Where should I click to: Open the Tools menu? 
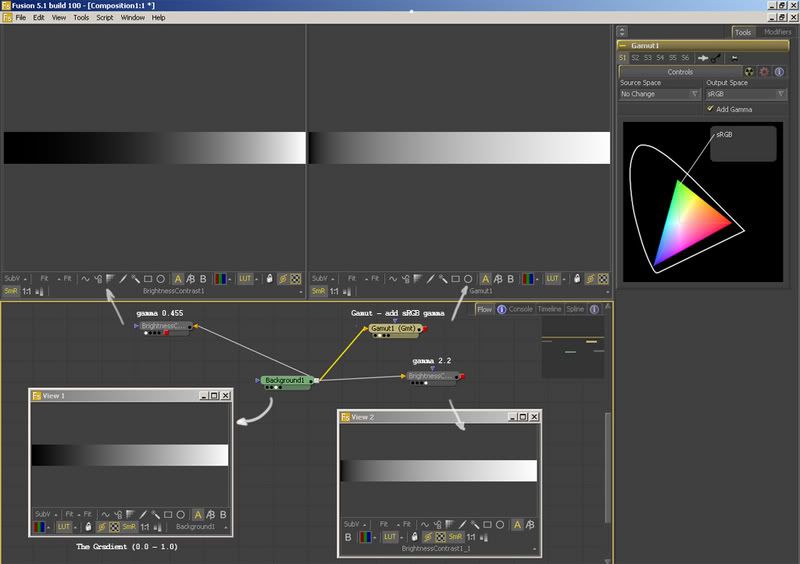[81, 17]
